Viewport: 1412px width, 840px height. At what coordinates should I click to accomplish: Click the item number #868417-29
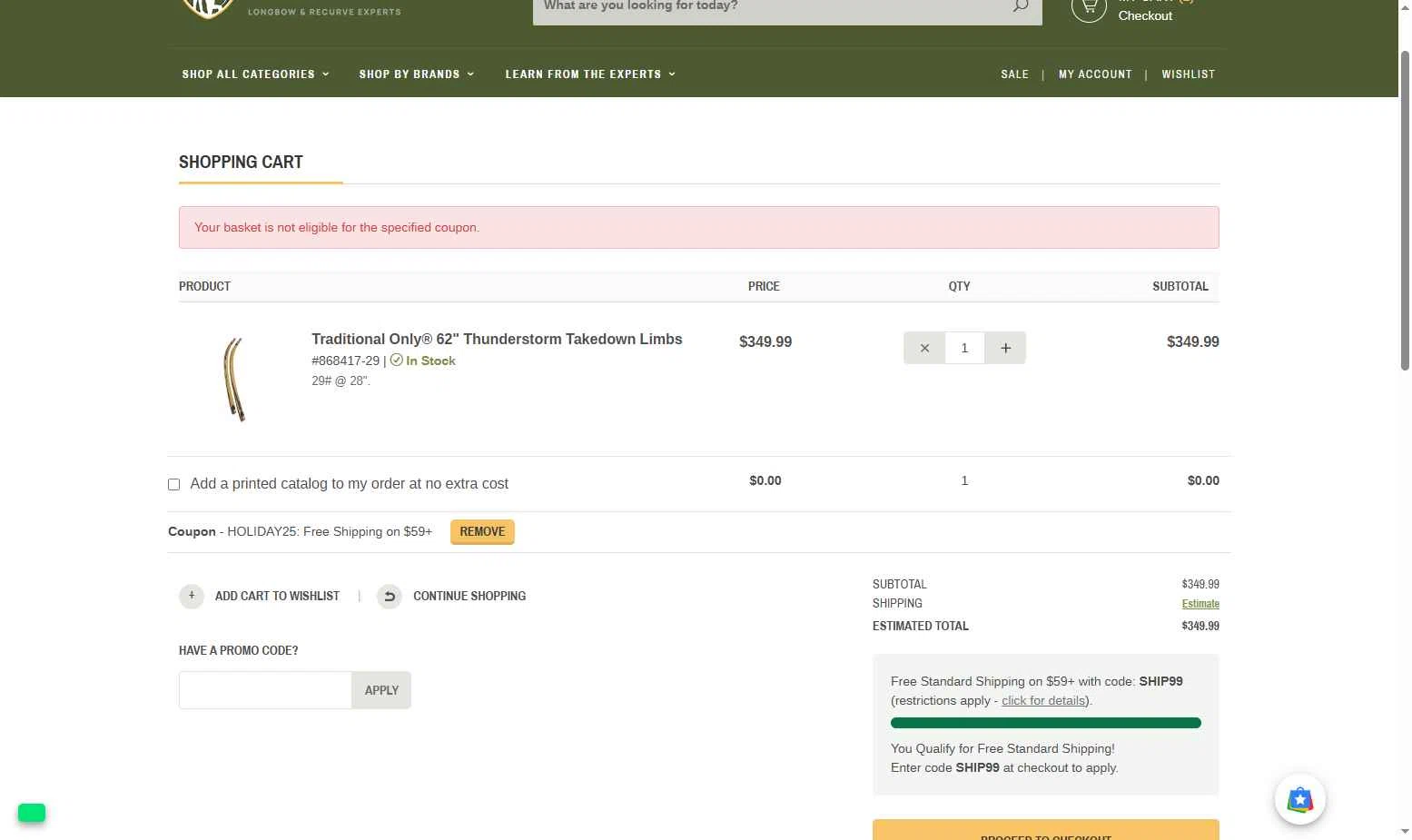pyautogui.click(x=346, y=361)
